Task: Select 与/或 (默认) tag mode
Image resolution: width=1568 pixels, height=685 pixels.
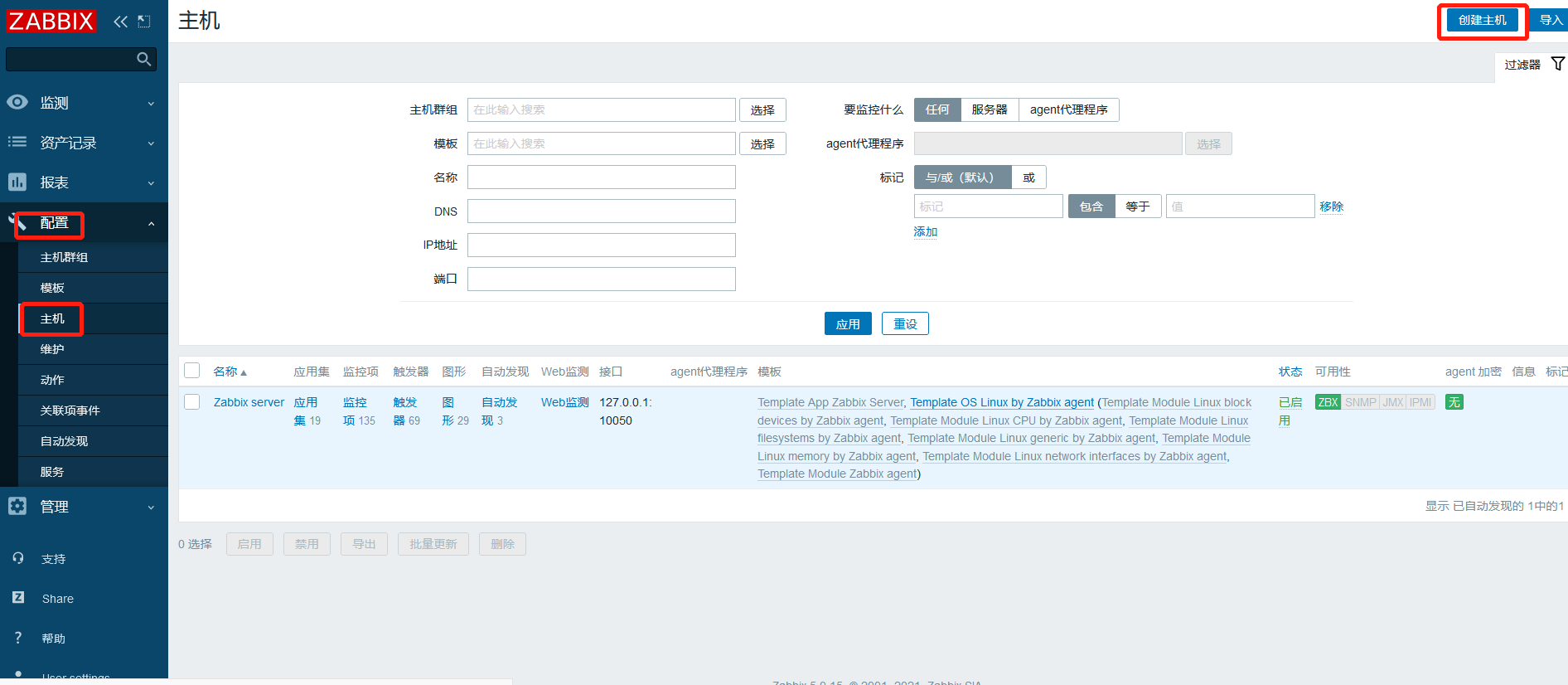Action: (x=962, y=177)
